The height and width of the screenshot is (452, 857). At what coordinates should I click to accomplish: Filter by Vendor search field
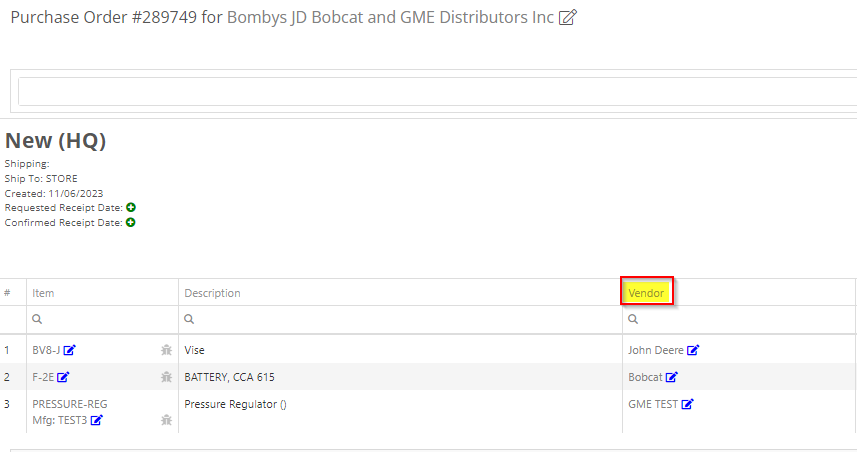739,319
